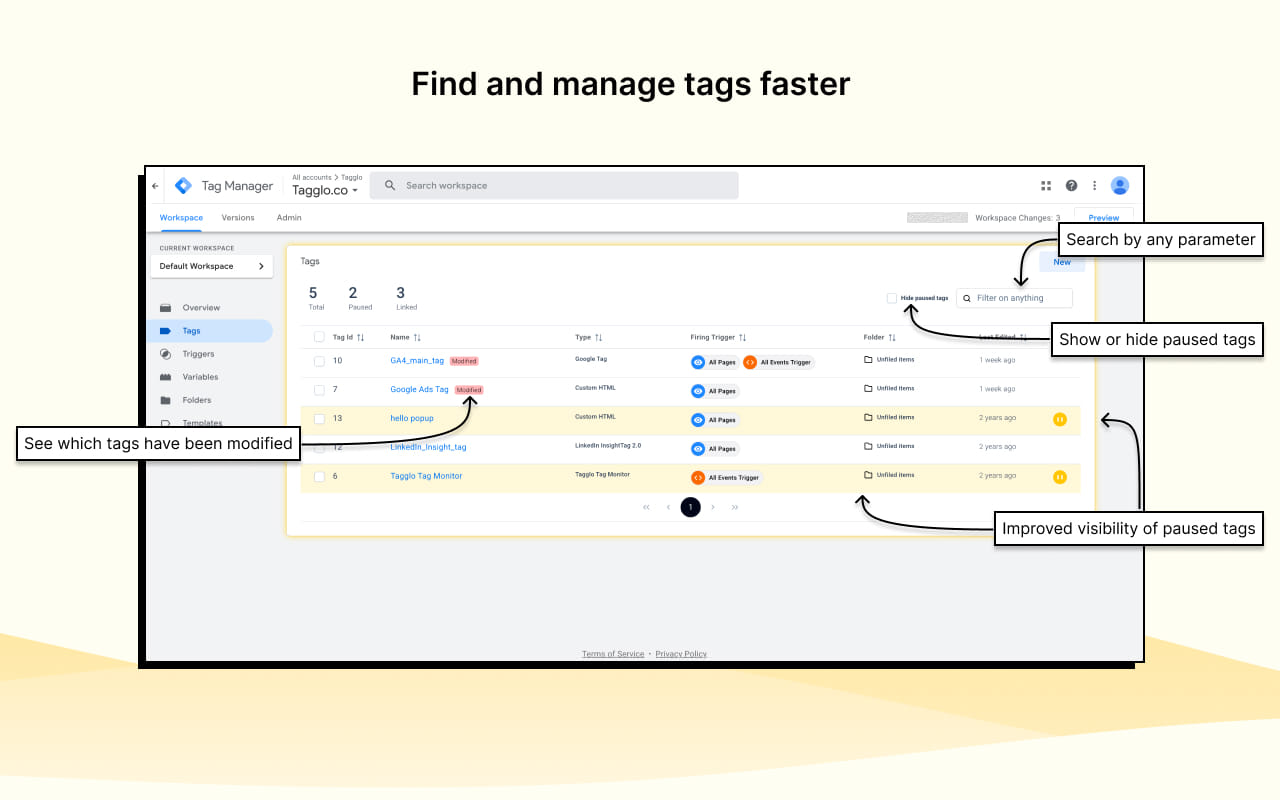This screenshot has height=800, width=1280.
Task: Switch to the Versions tab
Action: (238, 217)
